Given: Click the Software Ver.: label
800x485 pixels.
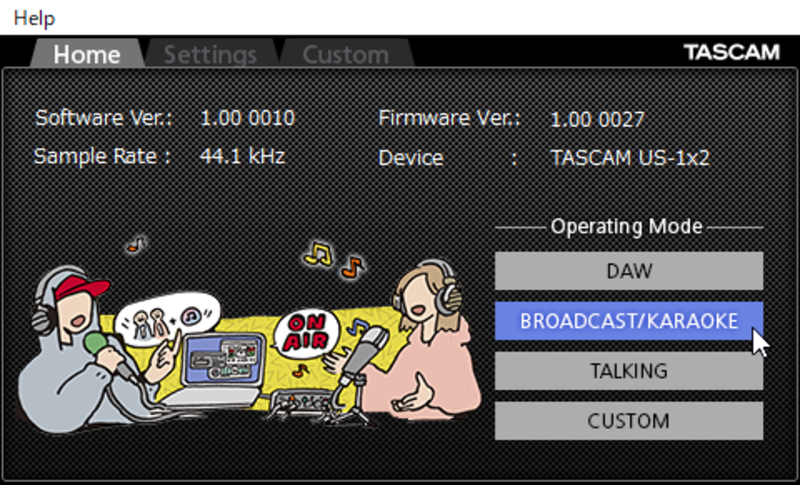Looking at the screenshot, I should [x=104, y=118].
